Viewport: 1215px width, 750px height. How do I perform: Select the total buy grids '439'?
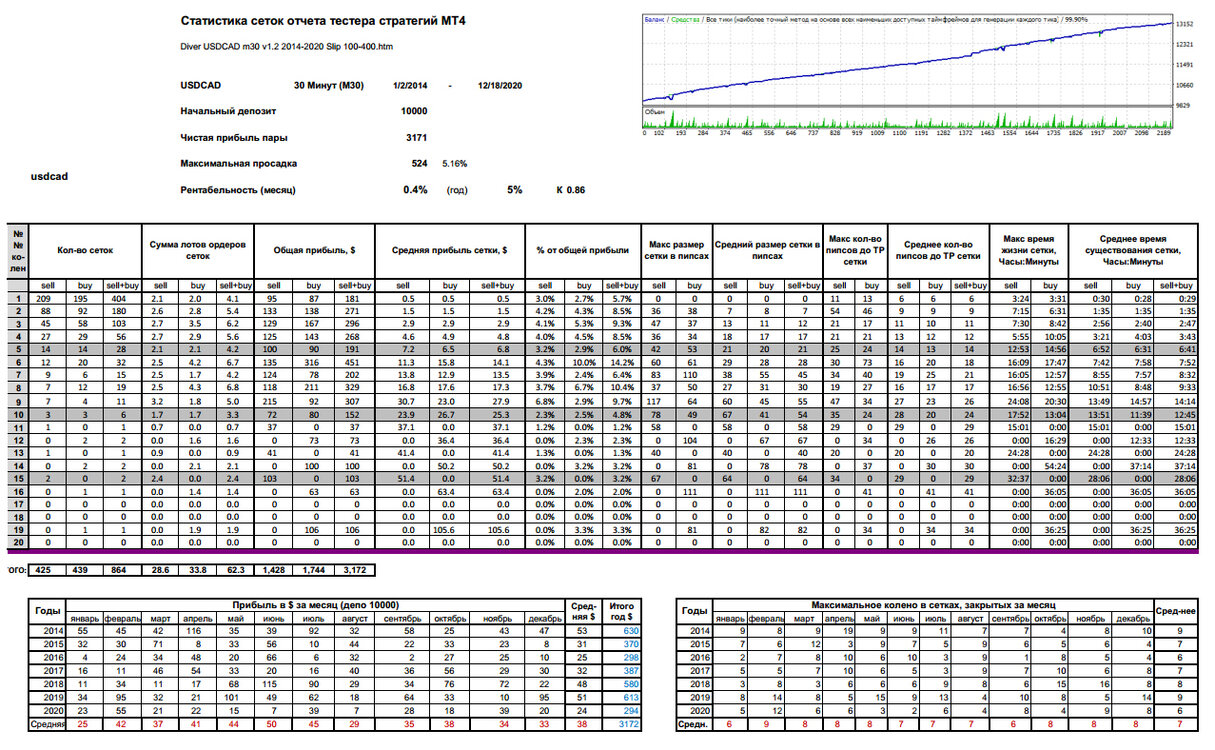(84, 569)
